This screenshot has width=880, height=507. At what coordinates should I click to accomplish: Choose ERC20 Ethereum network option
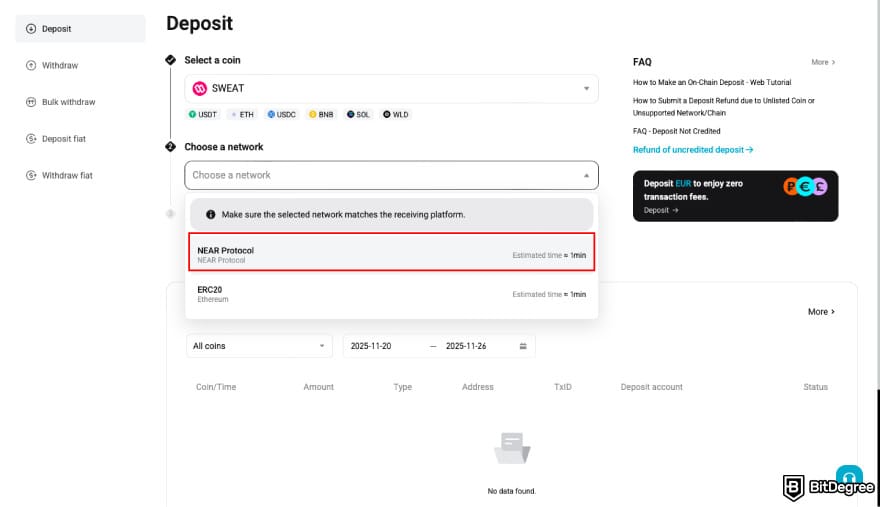pos(392,294)
